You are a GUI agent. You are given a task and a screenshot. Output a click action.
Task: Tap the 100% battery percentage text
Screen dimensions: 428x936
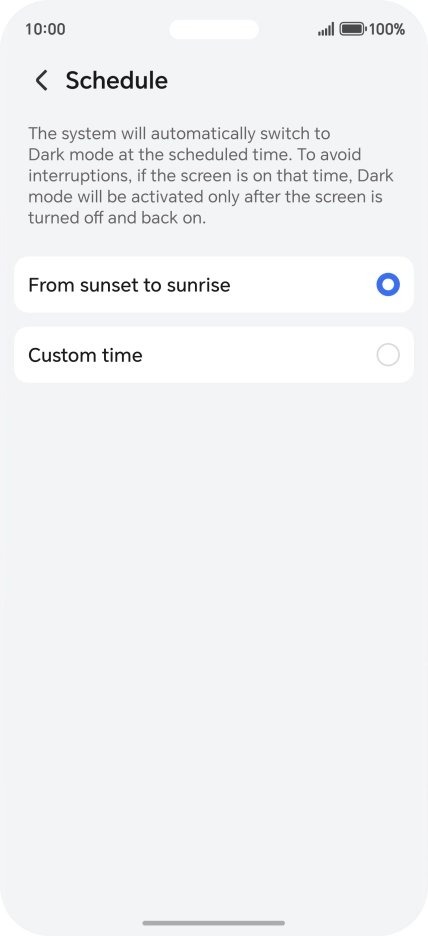coord(387,29)
